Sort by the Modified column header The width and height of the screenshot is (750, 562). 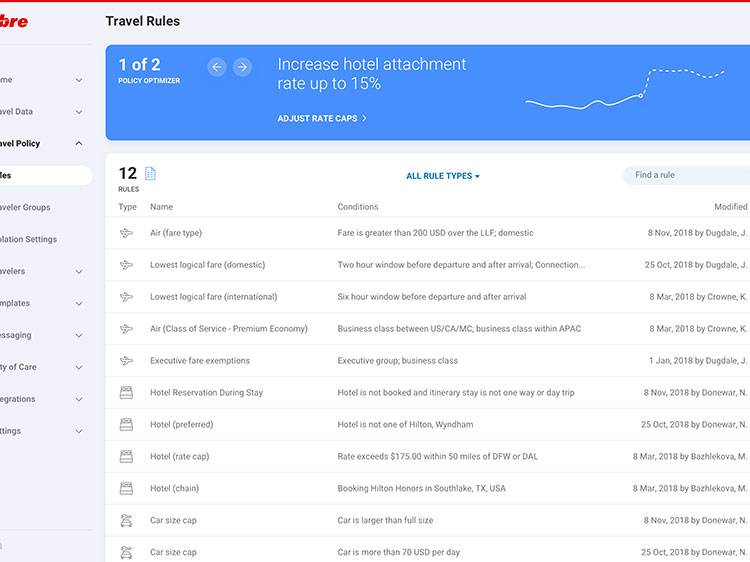click(730, 207)
